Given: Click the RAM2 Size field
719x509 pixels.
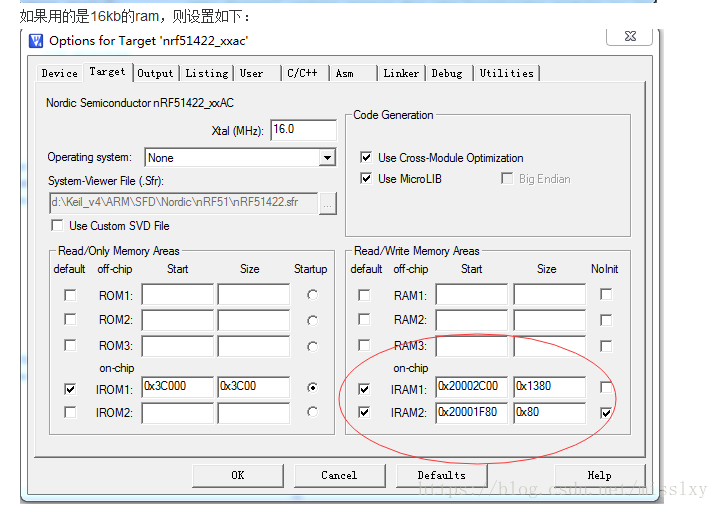Looking at the screenshot, I should tap(549, 320).
